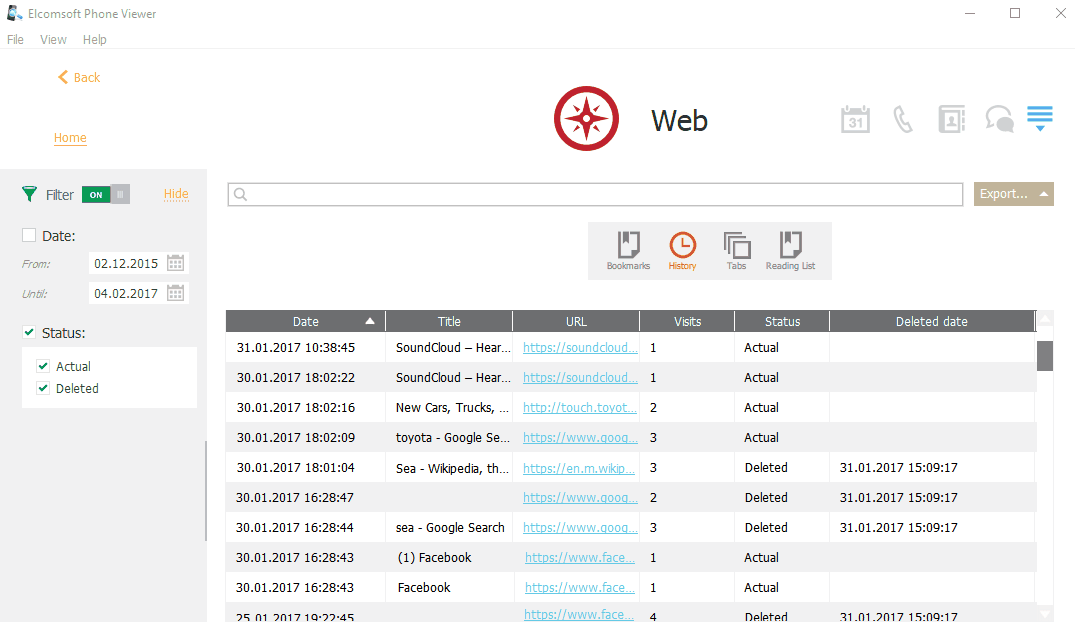Expand the more categories menu icon
Viewport: 1075px width, 622px height.
[1040, 120]
